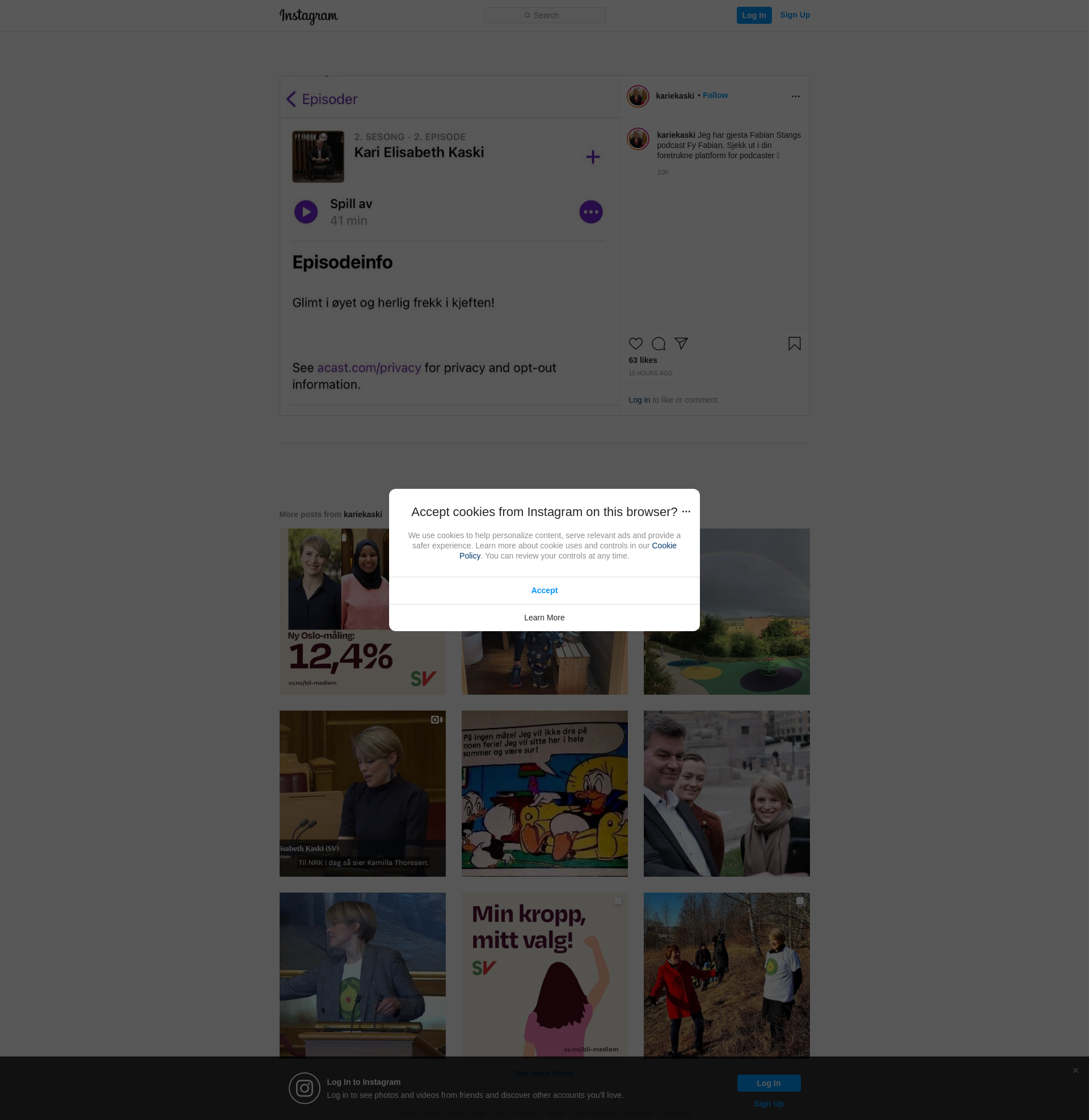1089x1120 pixels.
Task: Share post with paper plane icon
Action: click(x=681, y=344)
